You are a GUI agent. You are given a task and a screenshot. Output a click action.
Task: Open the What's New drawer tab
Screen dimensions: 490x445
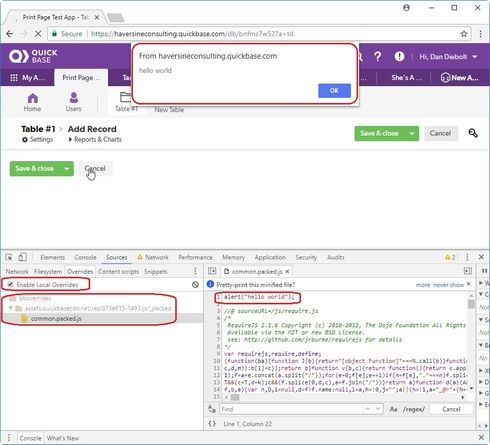tap(63, 438)
